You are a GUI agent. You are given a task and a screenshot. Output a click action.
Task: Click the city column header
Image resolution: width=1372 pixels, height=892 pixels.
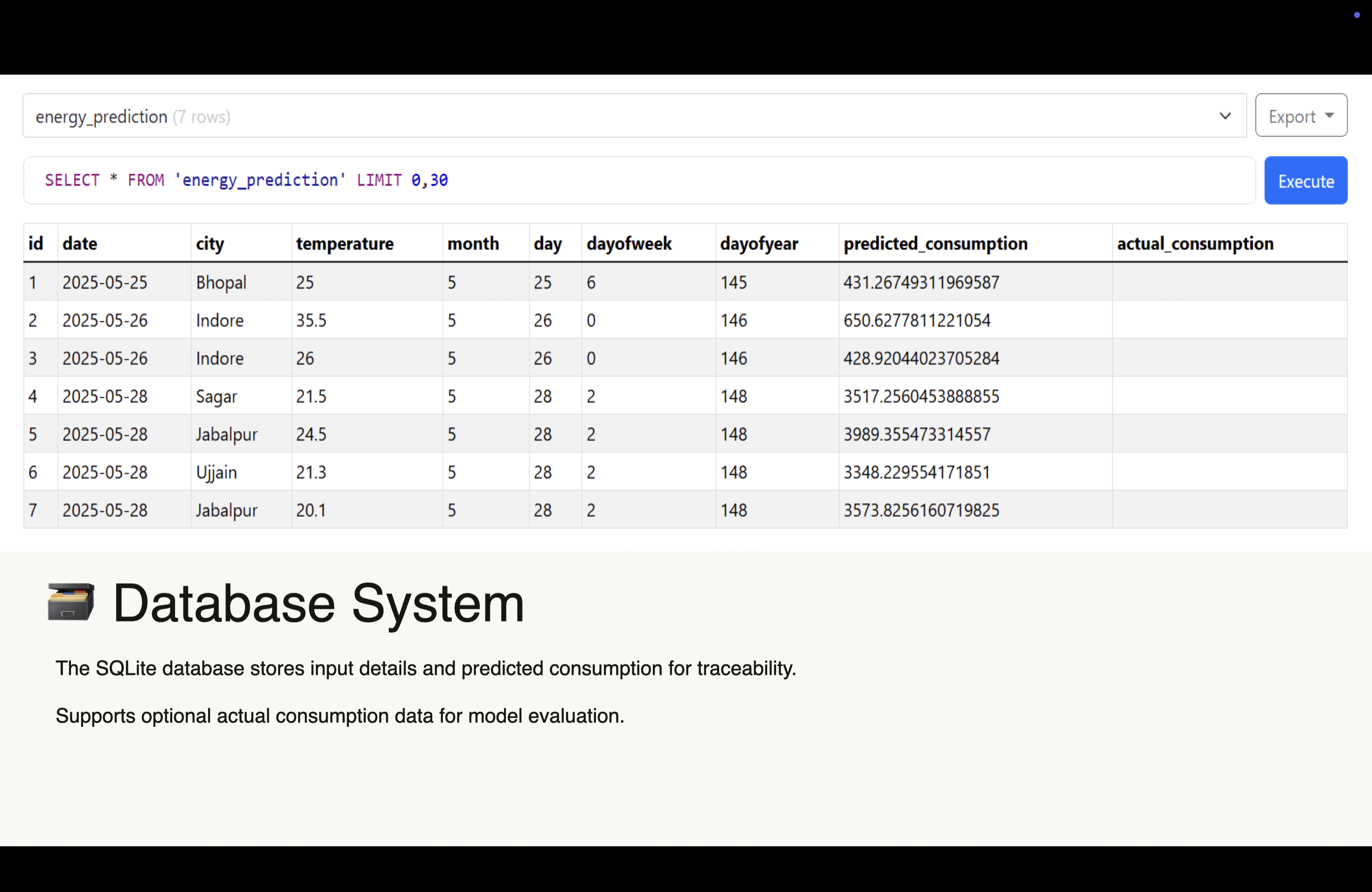[210, 244]
